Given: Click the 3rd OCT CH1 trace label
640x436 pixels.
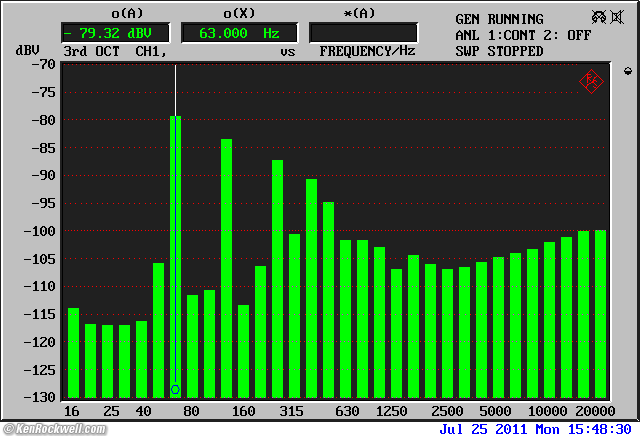Looking at the screenshot, I should 110,51.
